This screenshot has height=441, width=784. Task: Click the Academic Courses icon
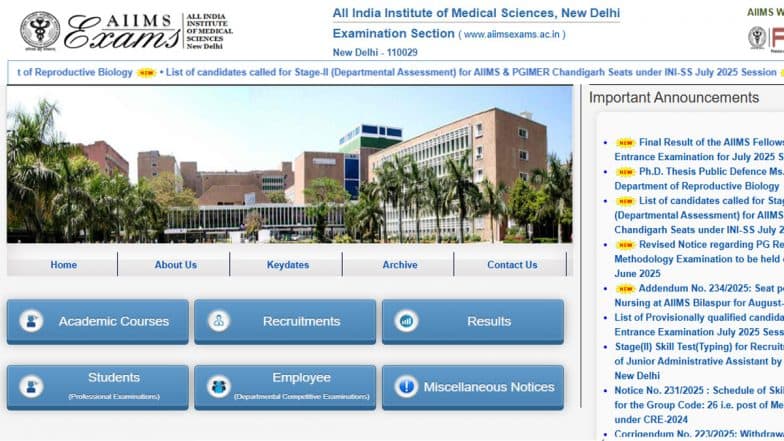[x=31, y=321]
